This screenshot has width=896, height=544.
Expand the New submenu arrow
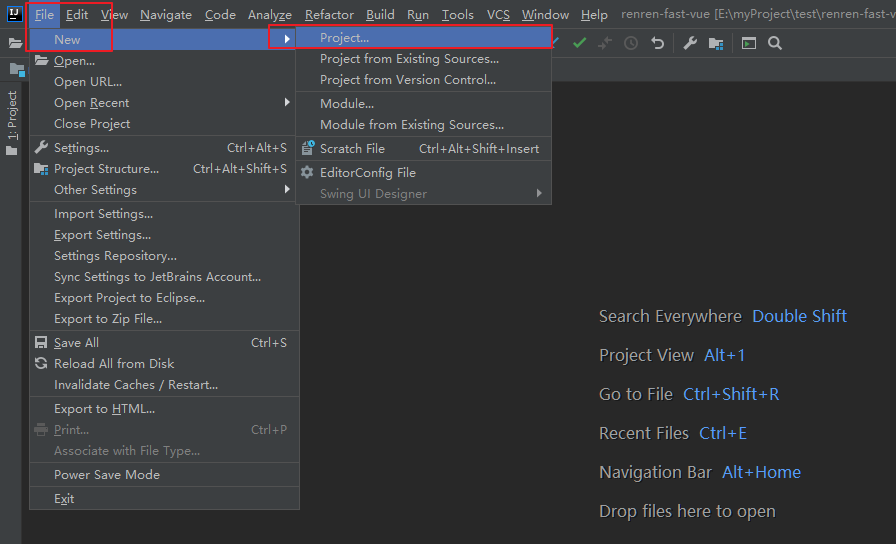tap(287, 39)
